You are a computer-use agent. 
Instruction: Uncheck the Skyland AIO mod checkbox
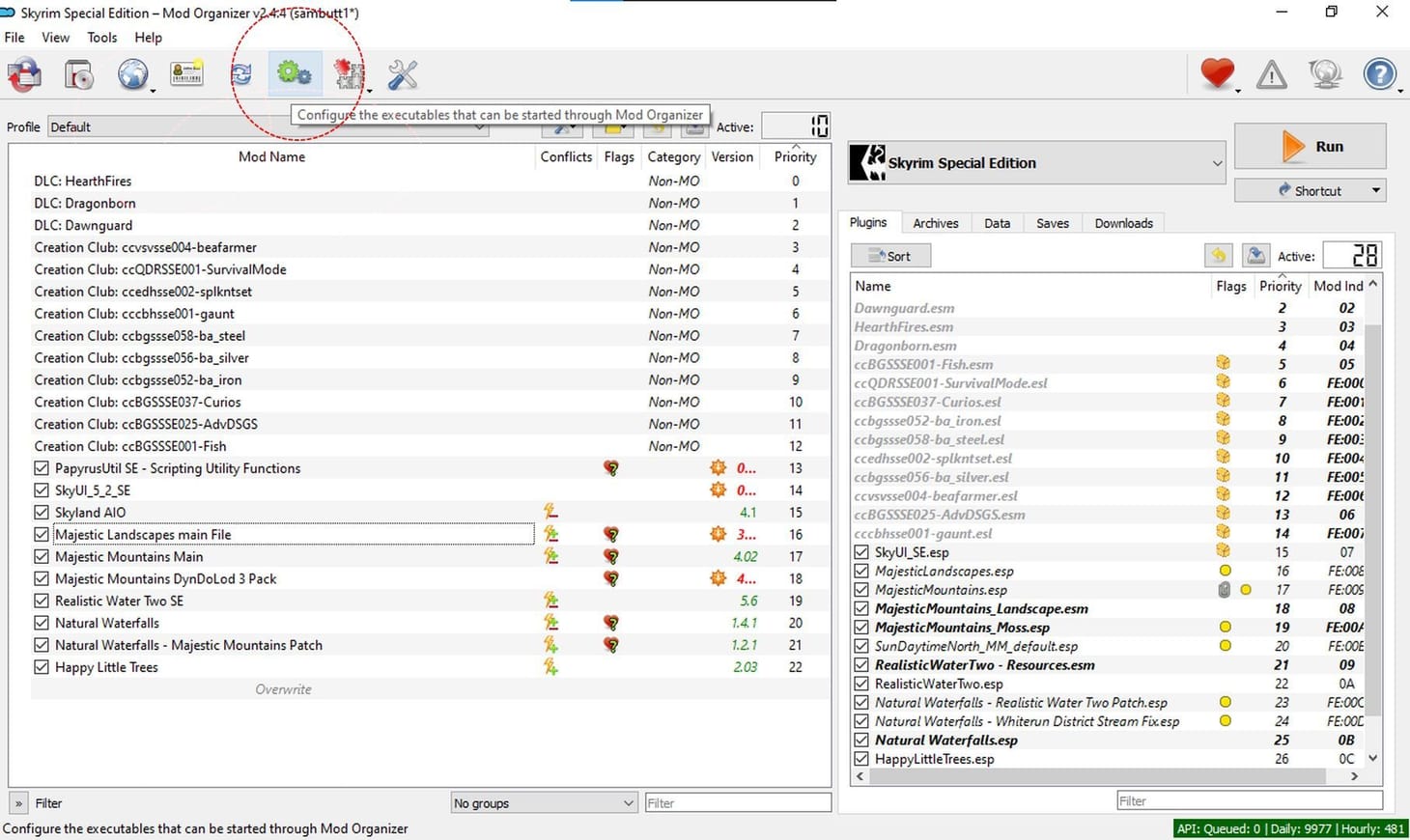point(41,512)
